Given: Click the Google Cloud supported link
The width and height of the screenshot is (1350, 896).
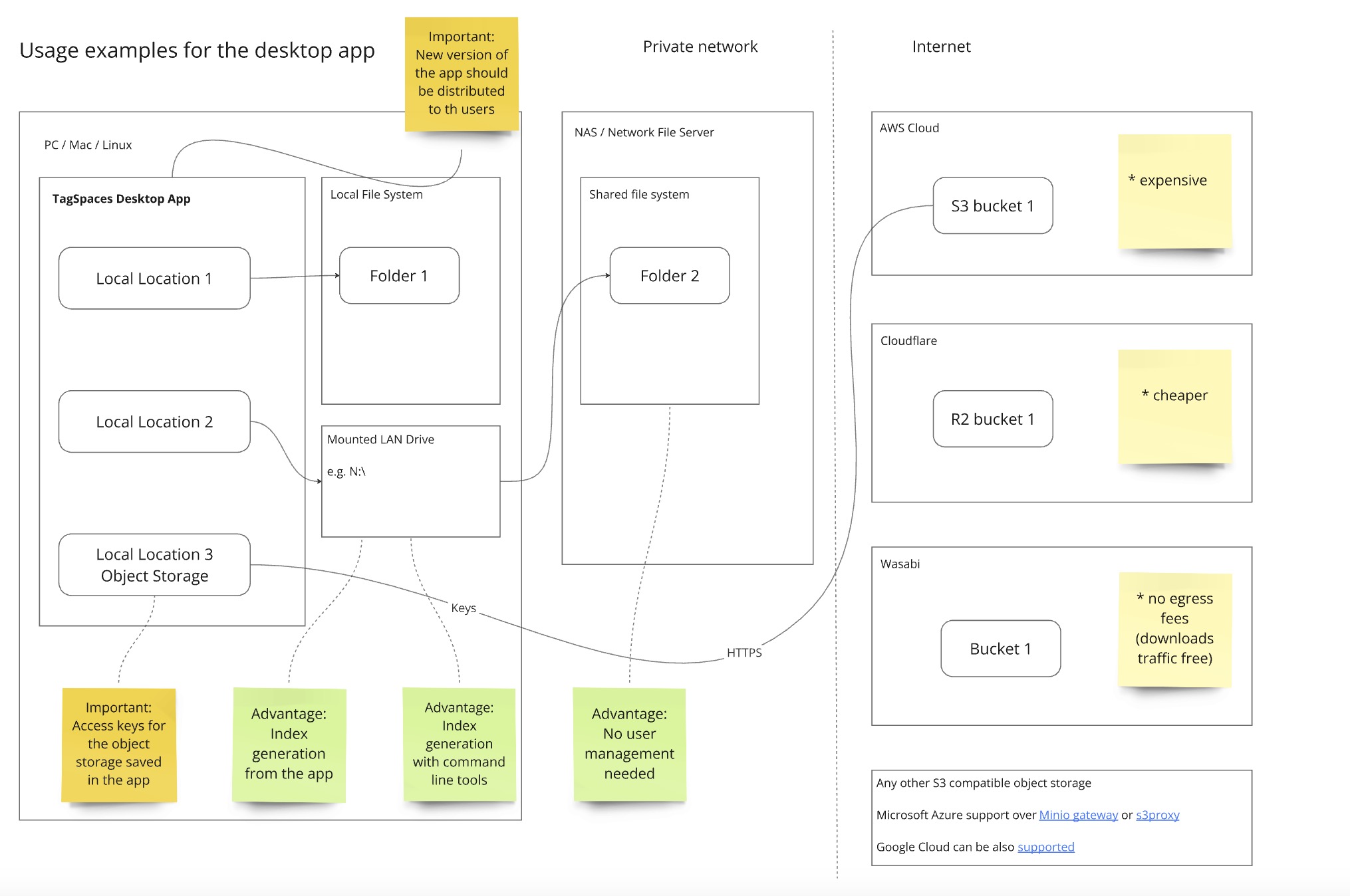Looking at the screenshot, I should pyautogui.click(x=1045, y=847).
